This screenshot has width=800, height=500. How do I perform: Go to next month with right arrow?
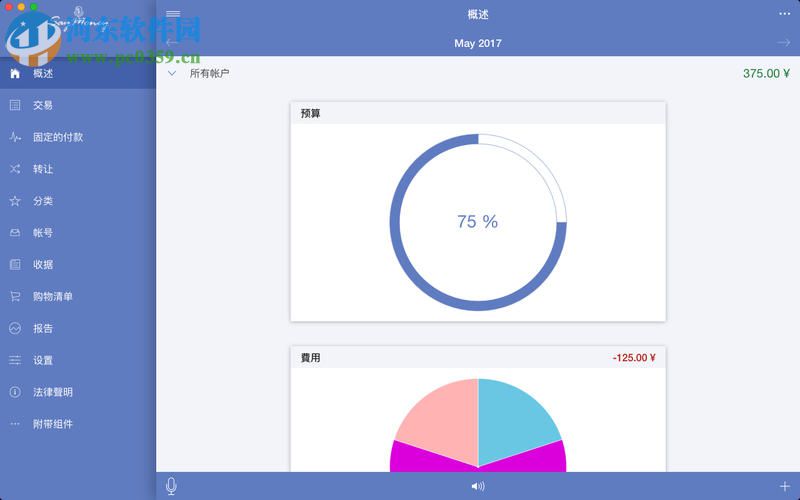tap(784, 43)
